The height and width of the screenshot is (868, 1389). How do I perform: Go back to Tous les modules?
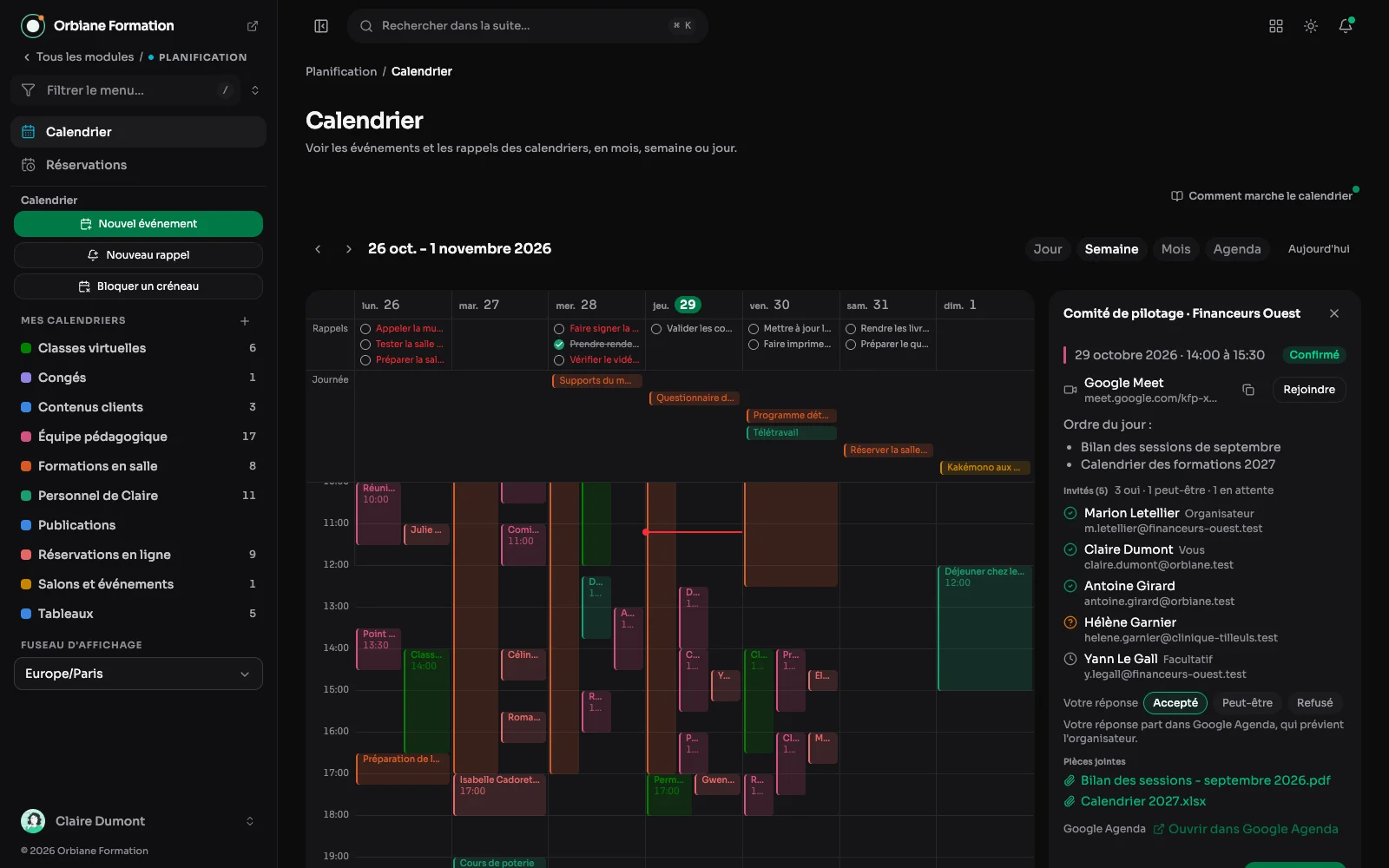[79, 57]
